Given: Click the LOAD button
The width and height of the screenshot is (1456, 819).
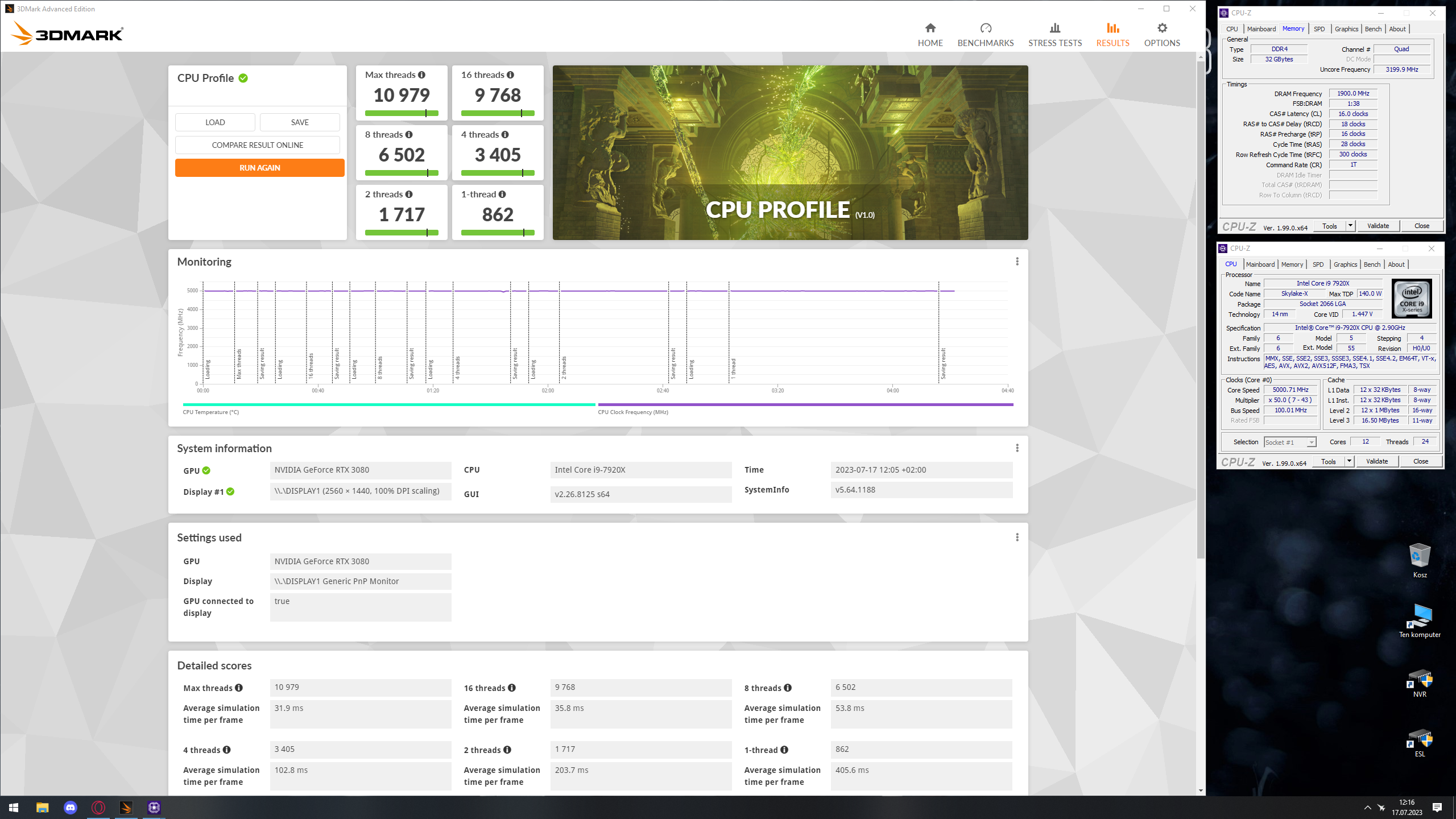Looking at the screenshot, I should (x=215, y=122).
